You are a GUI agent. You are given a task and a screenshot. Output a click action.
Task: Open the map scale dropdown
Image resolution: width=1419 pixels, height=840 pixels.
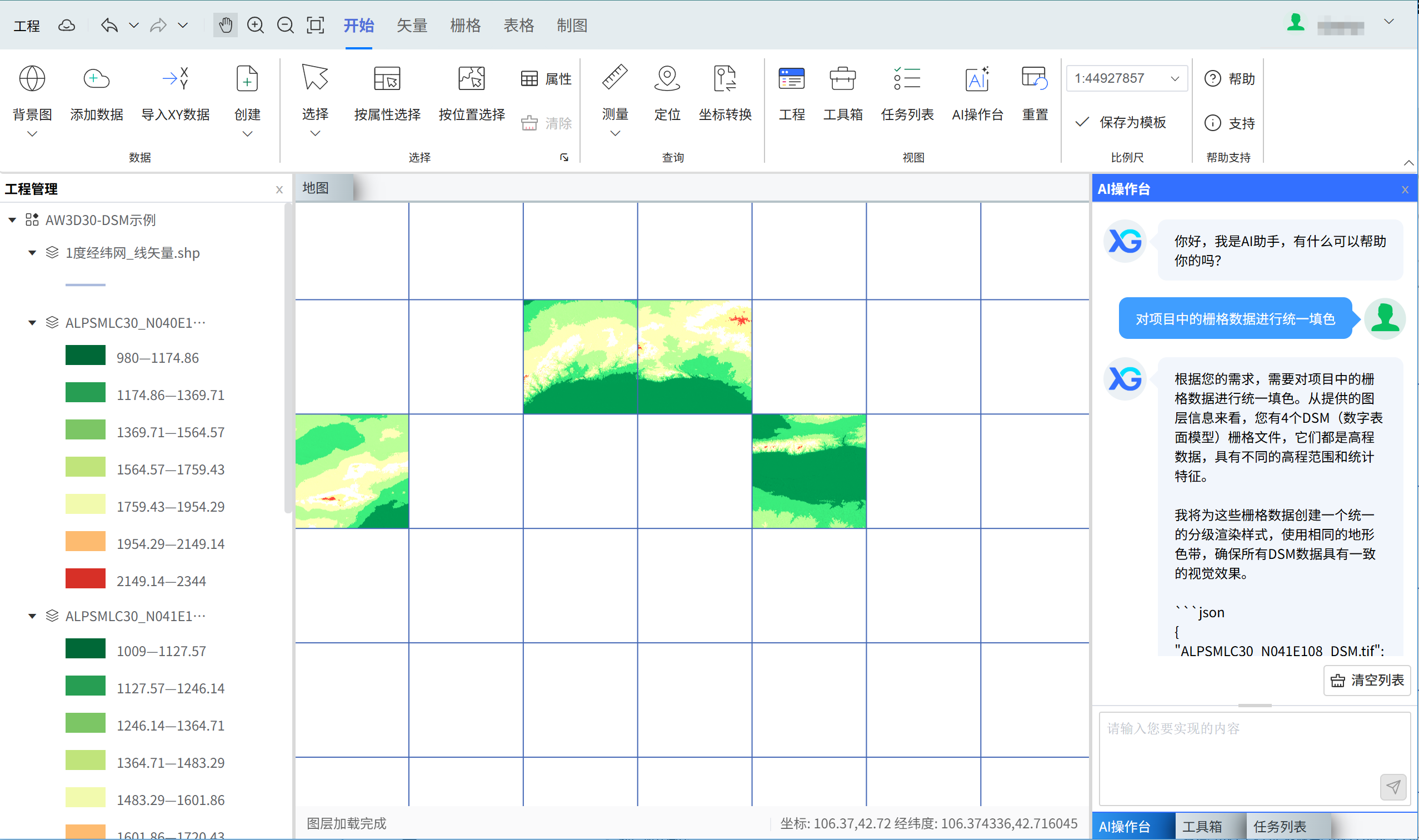coord(1175,79)
